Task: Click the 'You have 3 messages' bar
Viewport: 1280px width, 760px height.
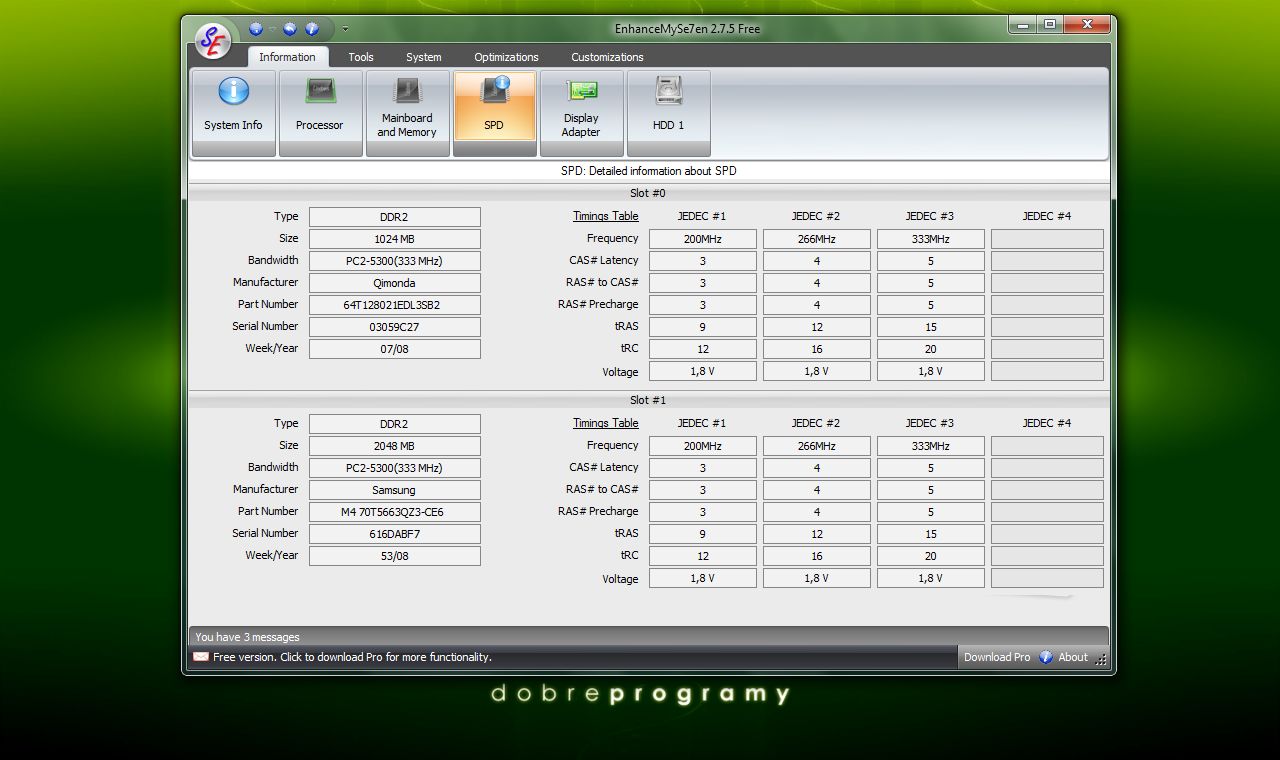Action: coord(648,637)
